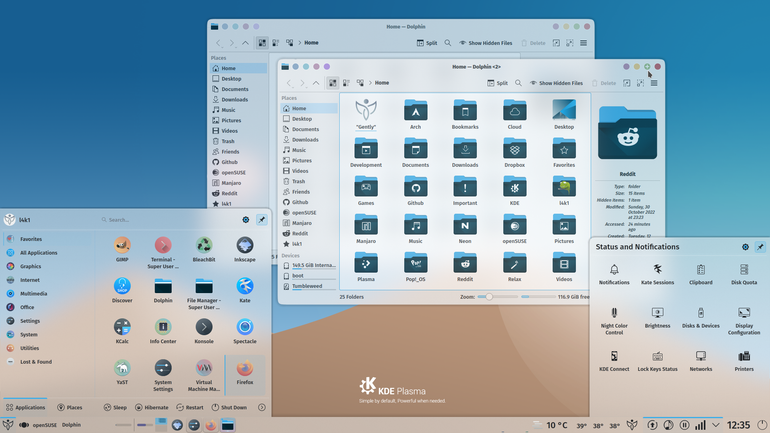The height and width of the screenshot is (433, 770).
Task: Toggle Show Hidden Files in Dolphin <2>
Action: pyautogui.click(x=556, y=83)
